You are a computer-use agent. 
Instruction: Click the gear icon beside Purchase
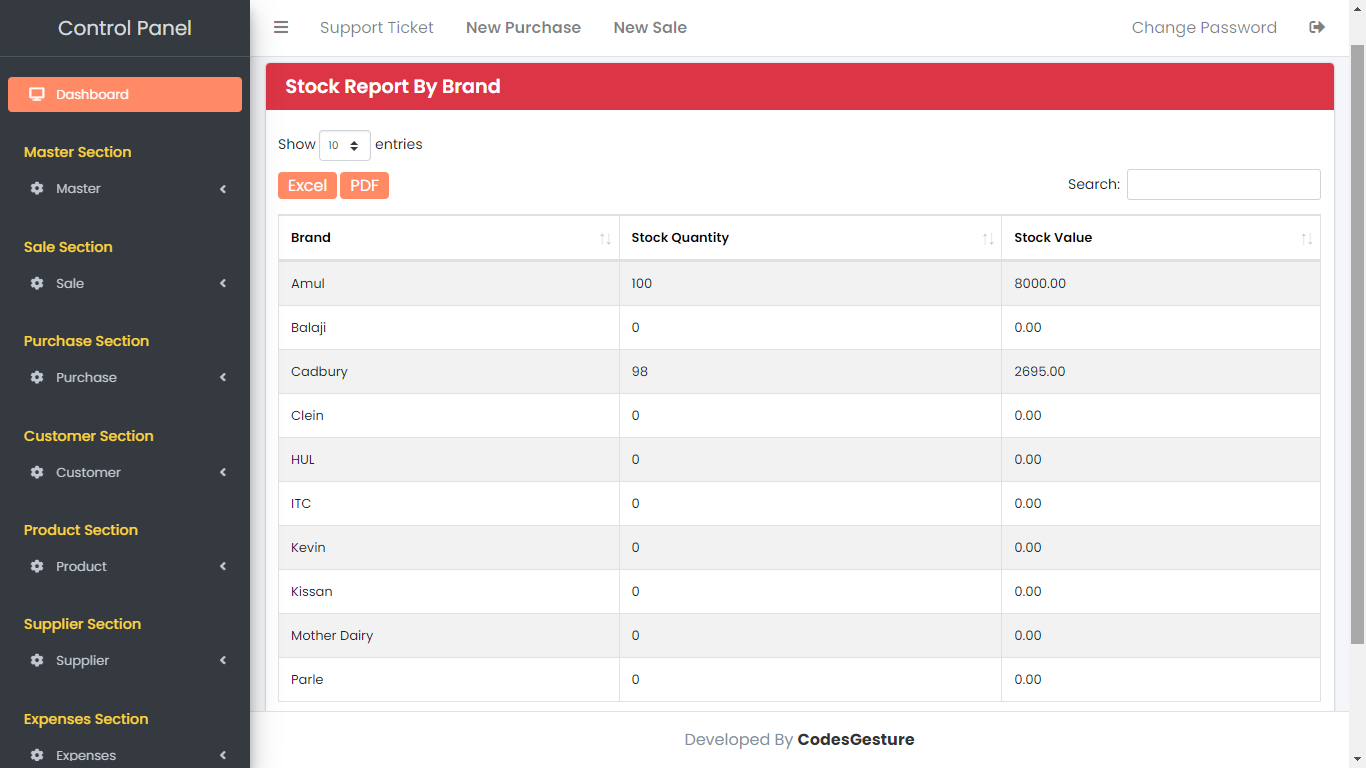[x=37, y=377]
